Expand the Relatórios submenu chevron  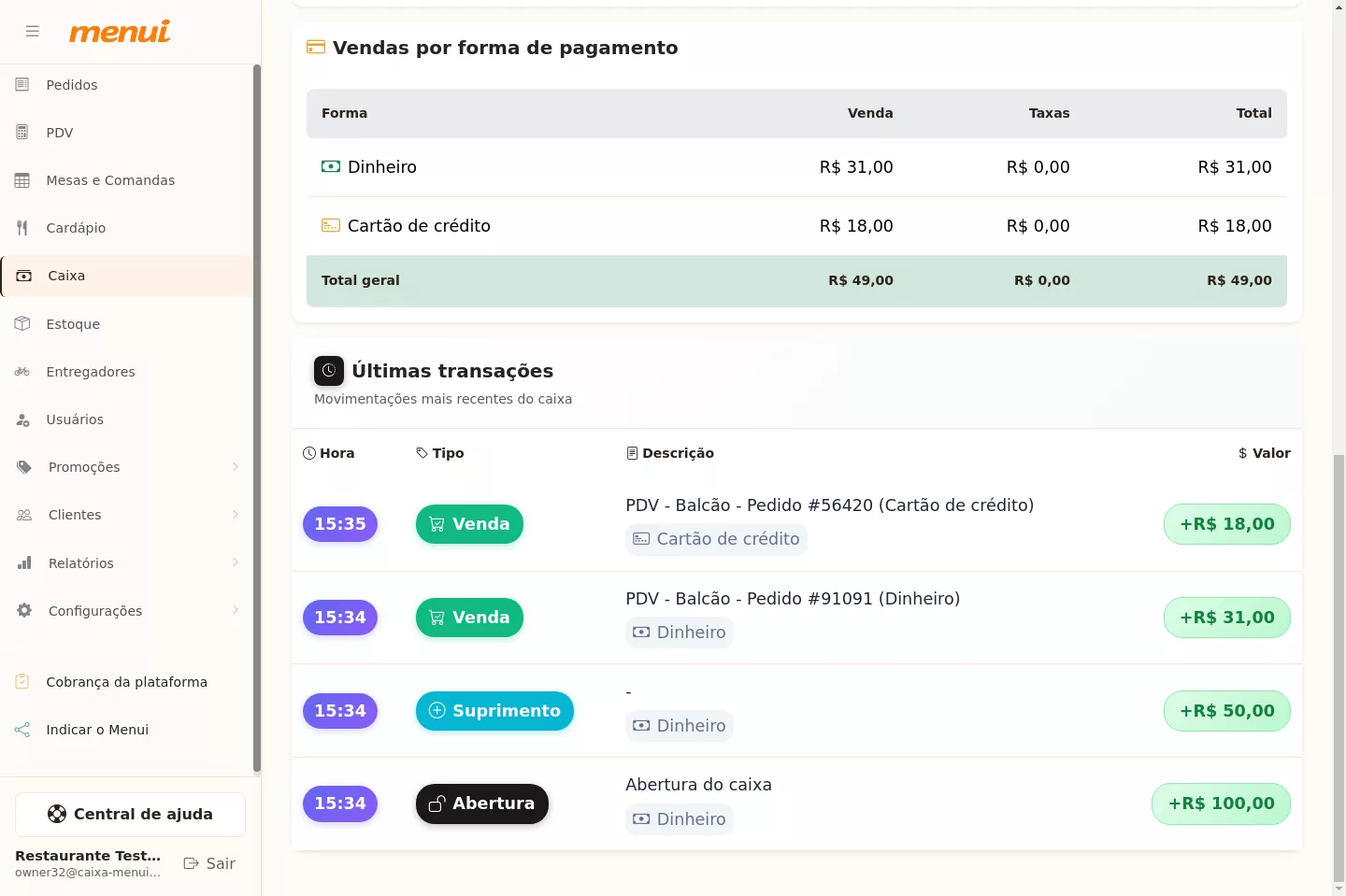tap(236, 562)
